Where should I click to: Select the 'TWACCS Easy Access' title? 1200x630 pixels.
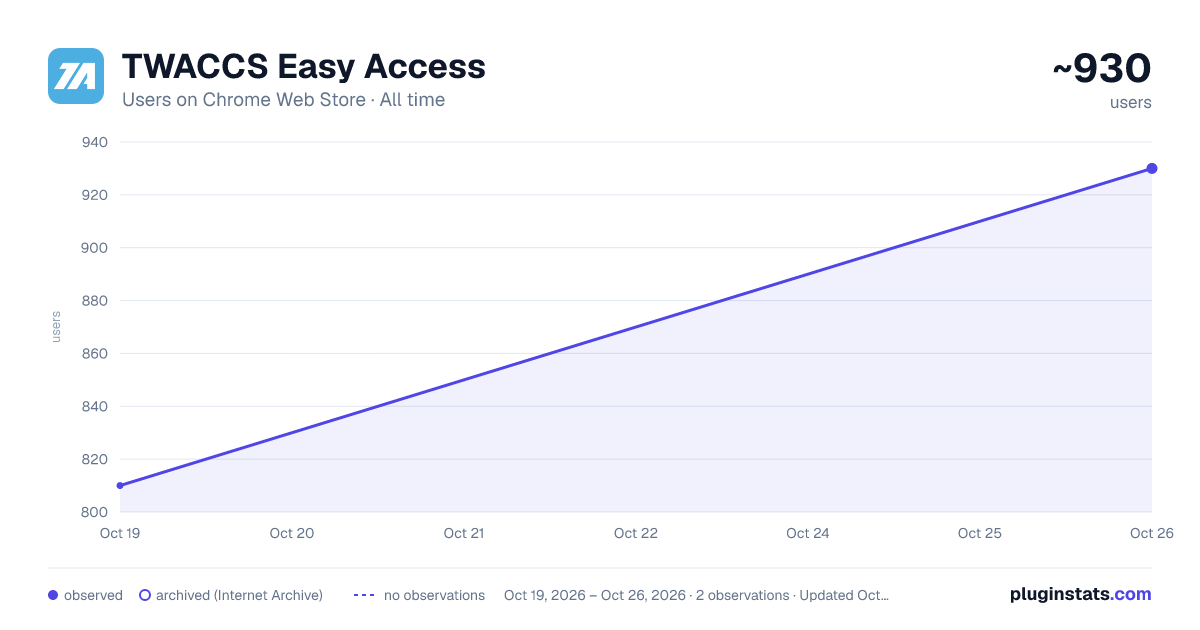pyautogui.click(x=304, y=66)
